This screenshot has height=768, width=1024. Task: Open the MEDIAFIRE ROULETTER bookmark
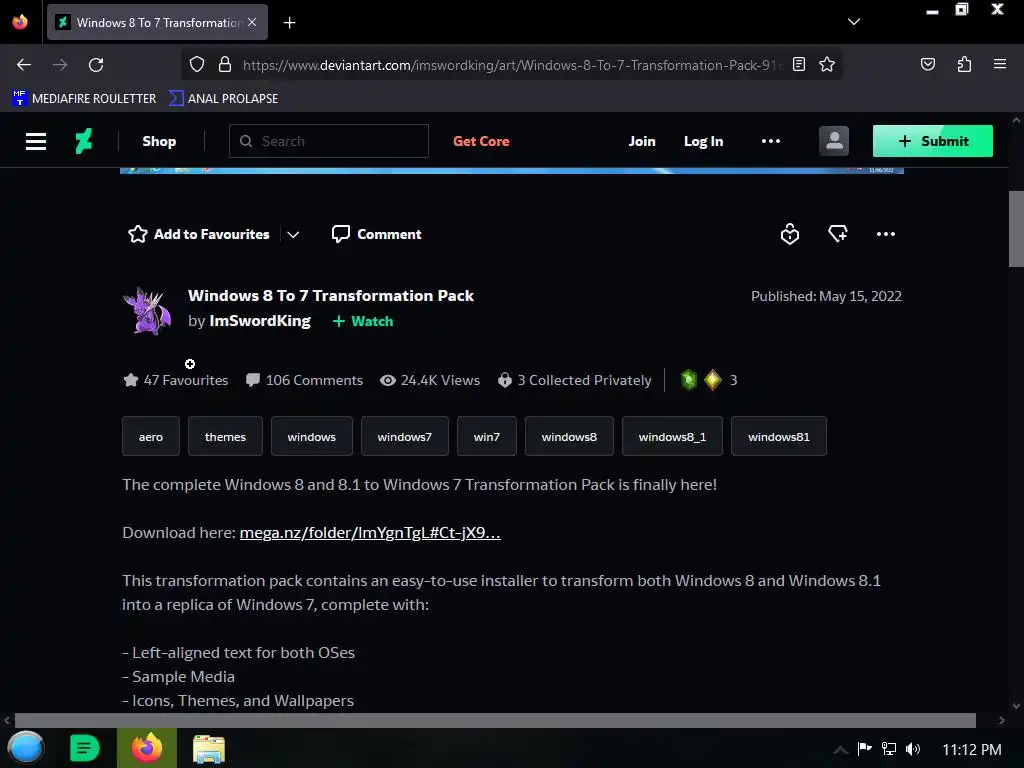(x=84, y=99)
